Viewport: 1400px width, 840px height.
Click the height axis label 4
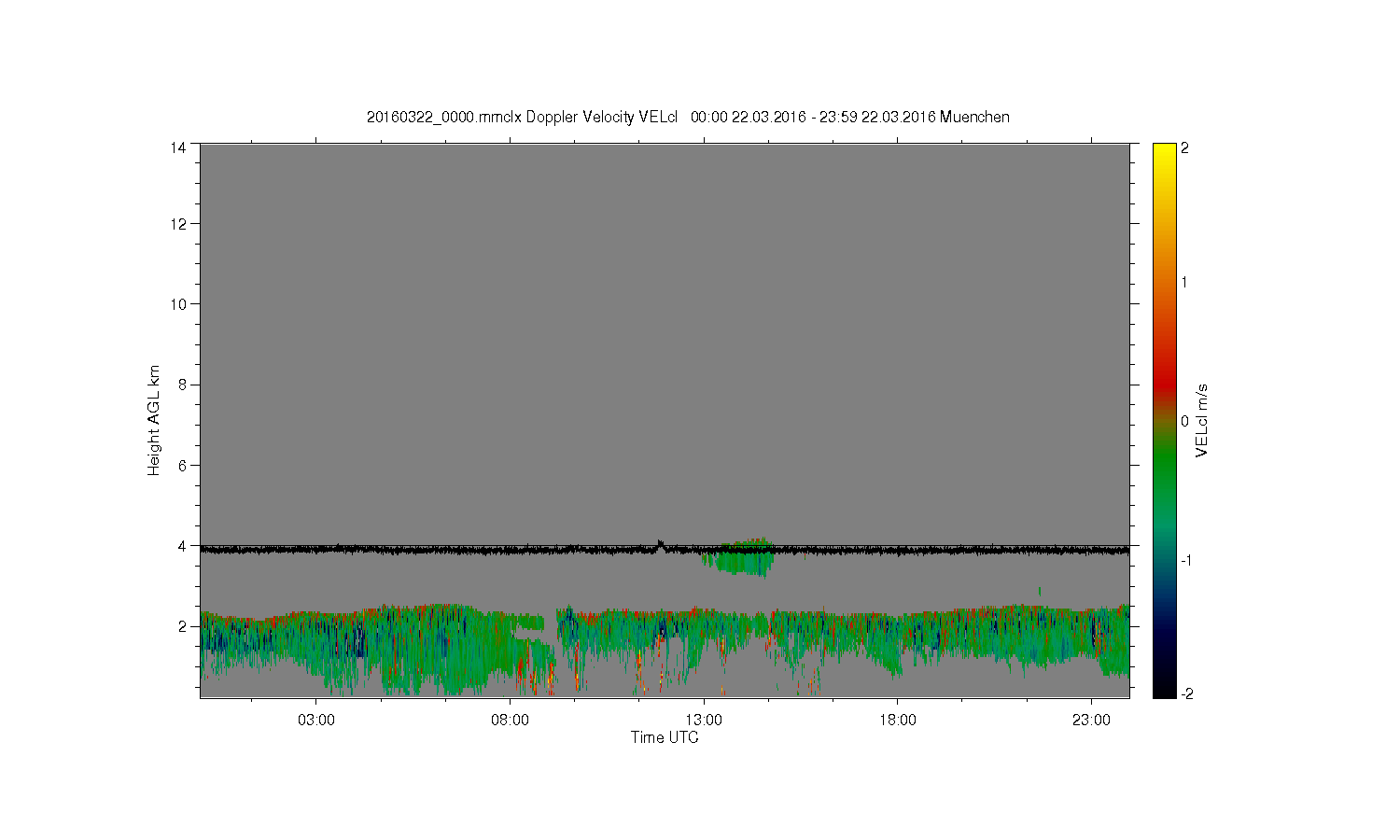pos(182,545)
